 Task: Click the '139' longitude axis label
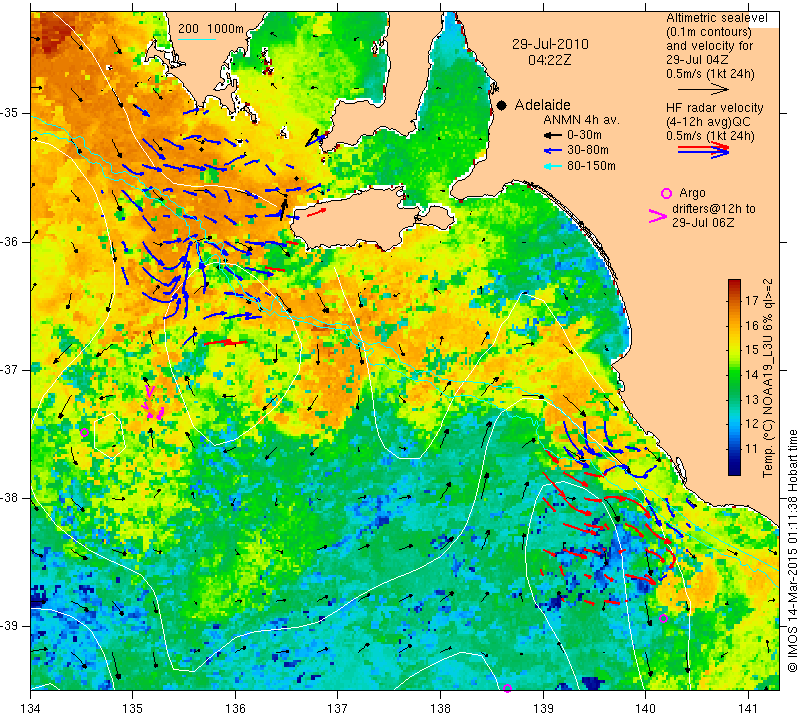pyautogui.click(x=543, y=709)
